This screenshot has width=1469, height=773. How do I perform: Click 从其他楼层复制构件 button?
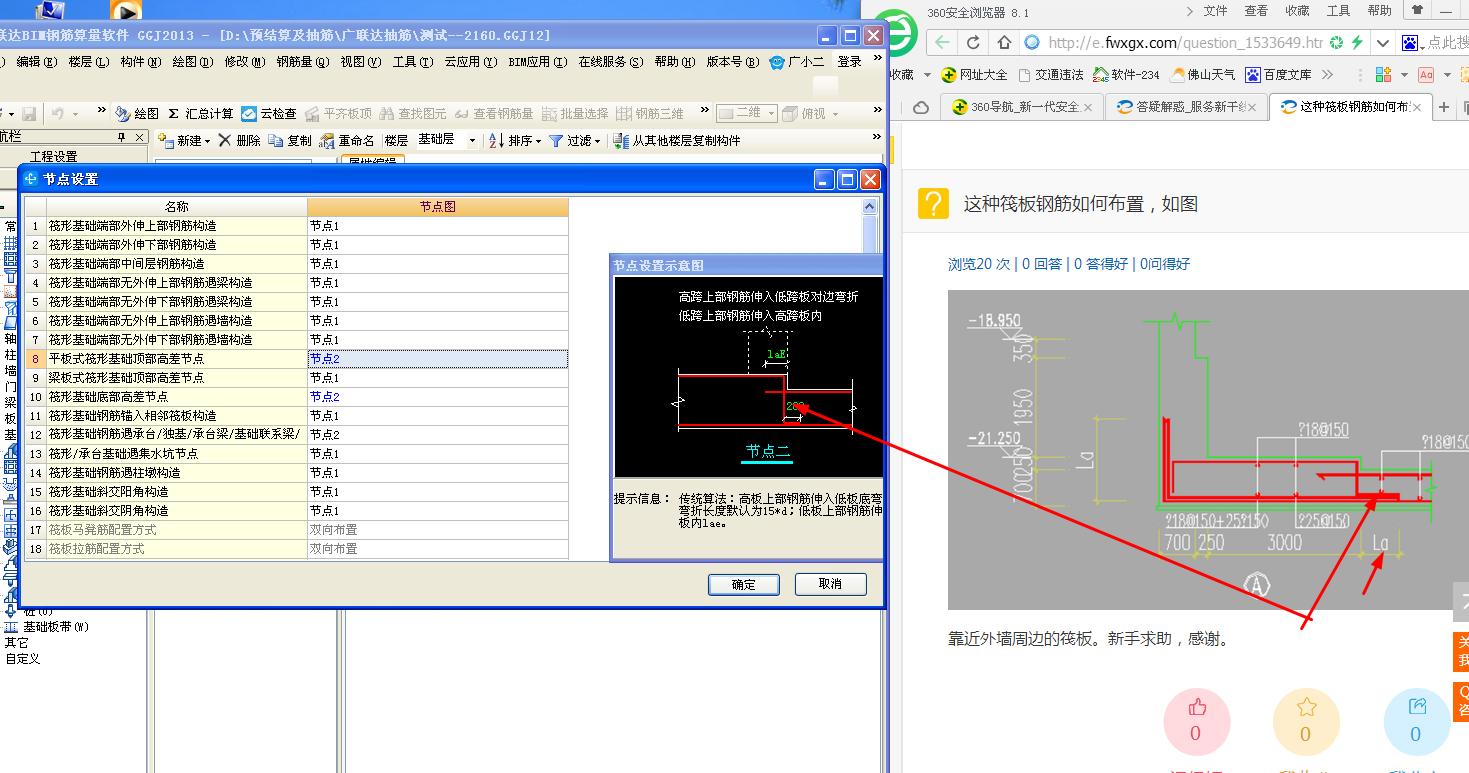tap(678, 141)
